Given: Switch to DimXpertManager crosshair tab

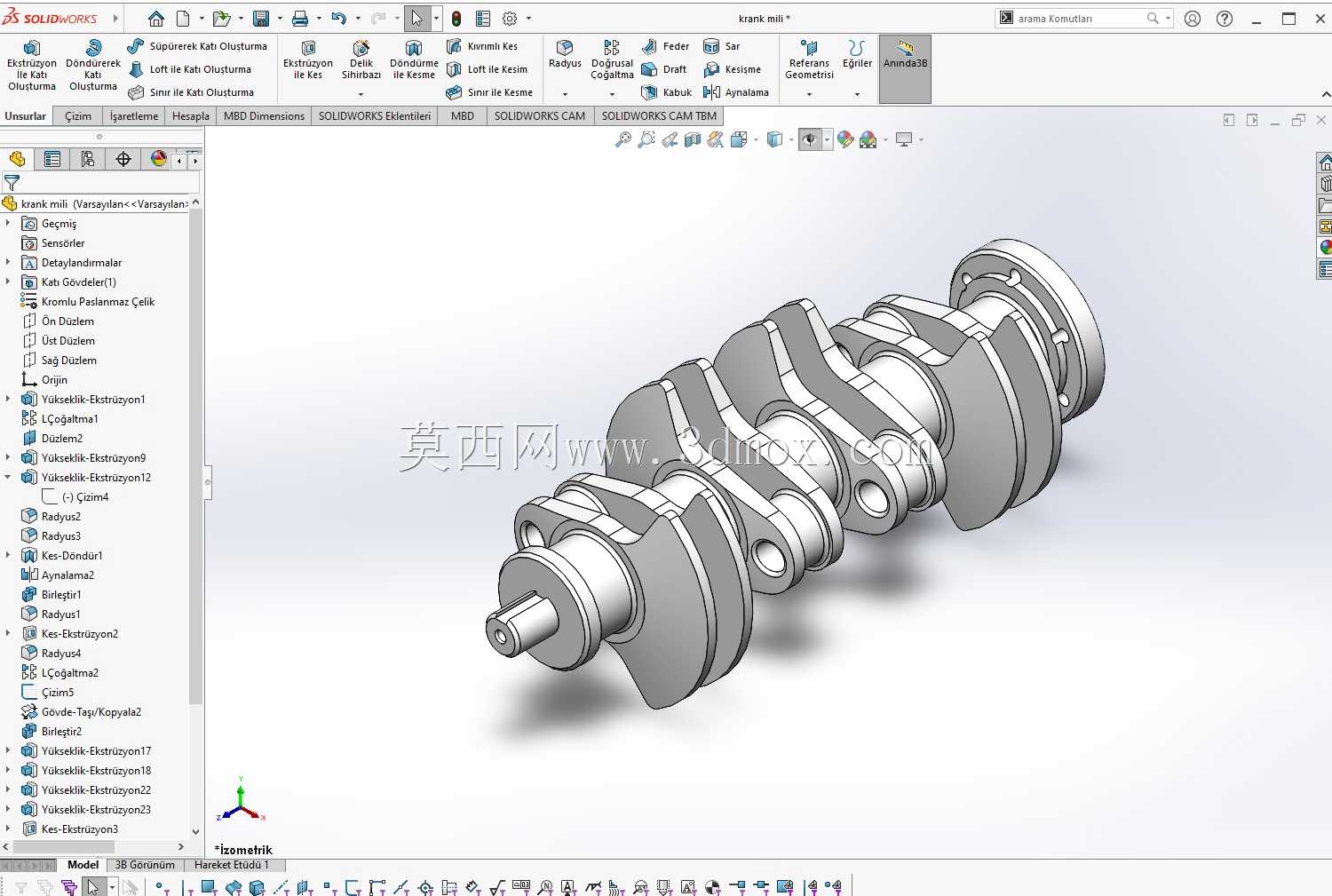Looking at the screenshot, I should point(123,159).
